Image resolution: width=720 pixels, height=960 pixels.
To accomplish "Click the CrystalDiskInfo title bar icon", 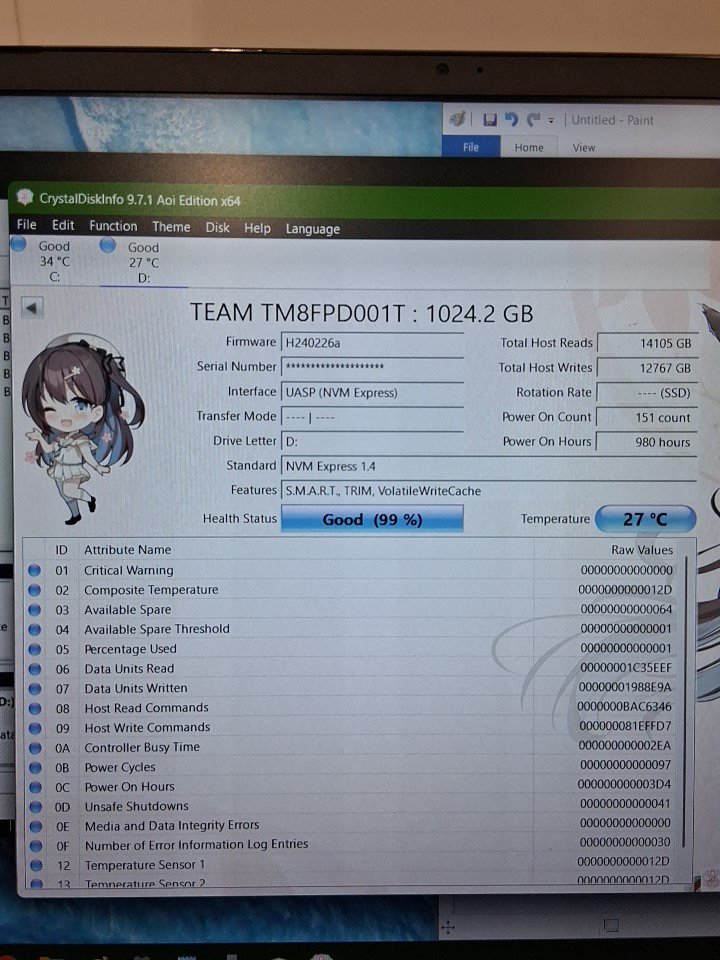I will point(25,198).
